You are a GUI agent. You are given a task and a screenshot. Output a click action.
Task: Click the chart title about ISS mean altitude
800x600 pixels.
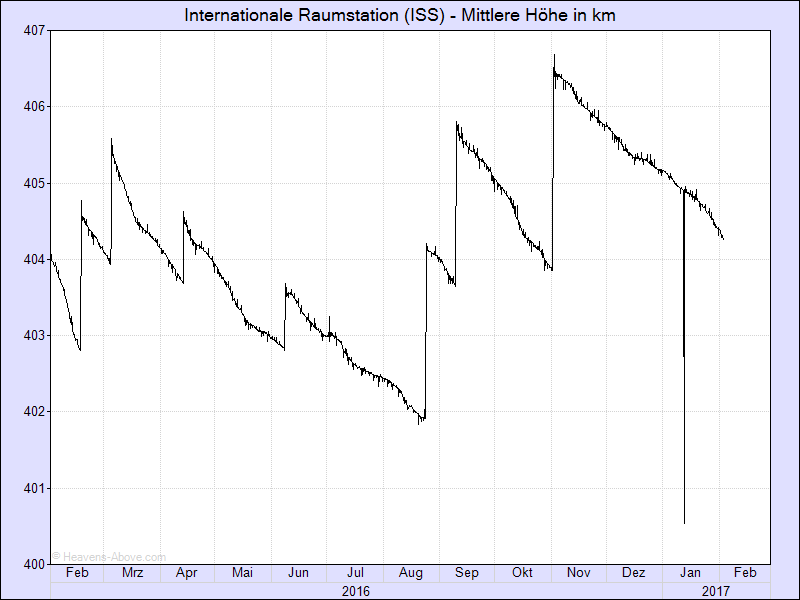coord(400,15)
